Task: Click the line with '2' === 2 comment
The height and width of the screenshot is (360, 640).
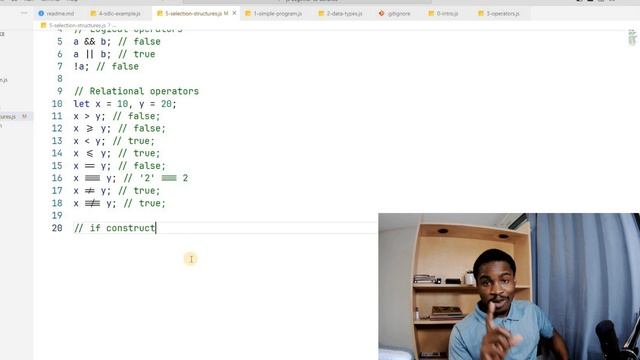Action: click(131, 178)
